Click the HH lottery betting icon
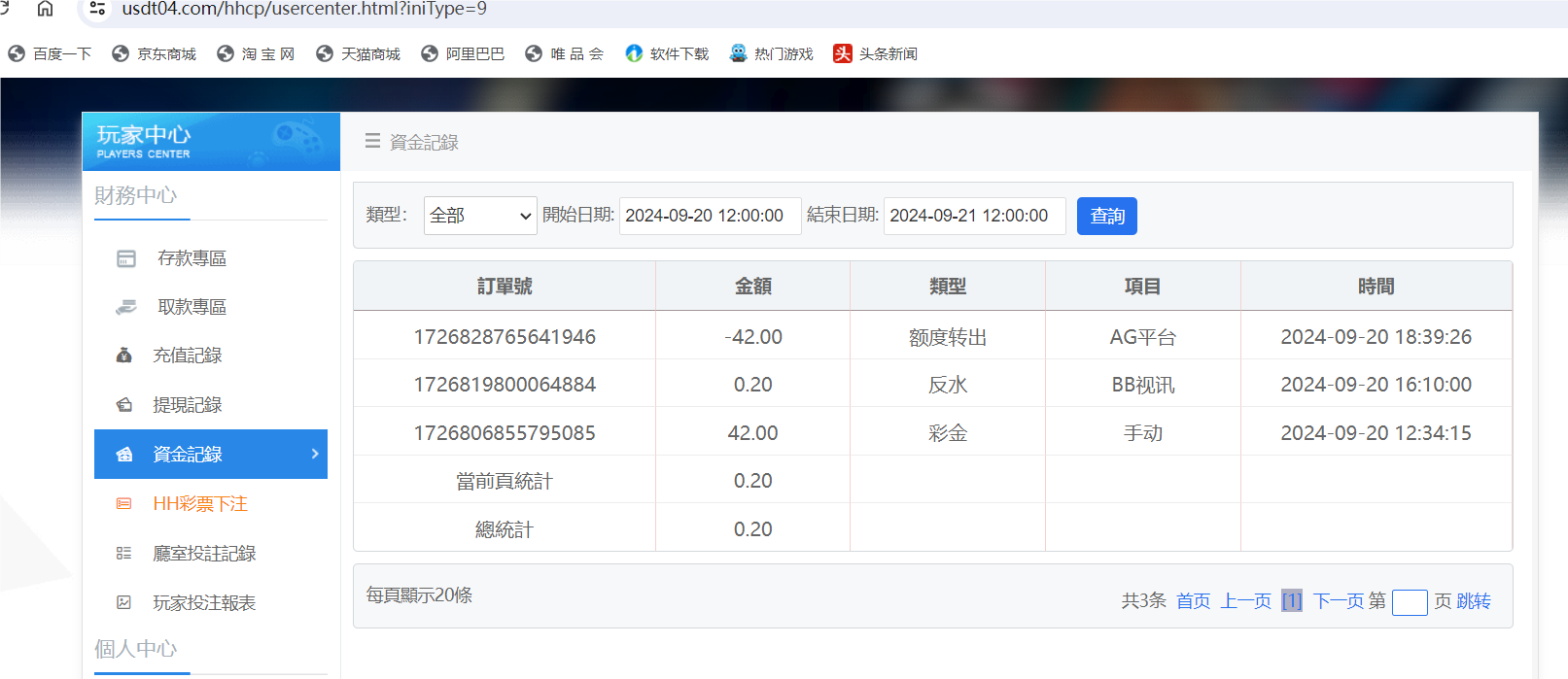Viewport: 1568px width, 679px height. click(x=123, y=504)
